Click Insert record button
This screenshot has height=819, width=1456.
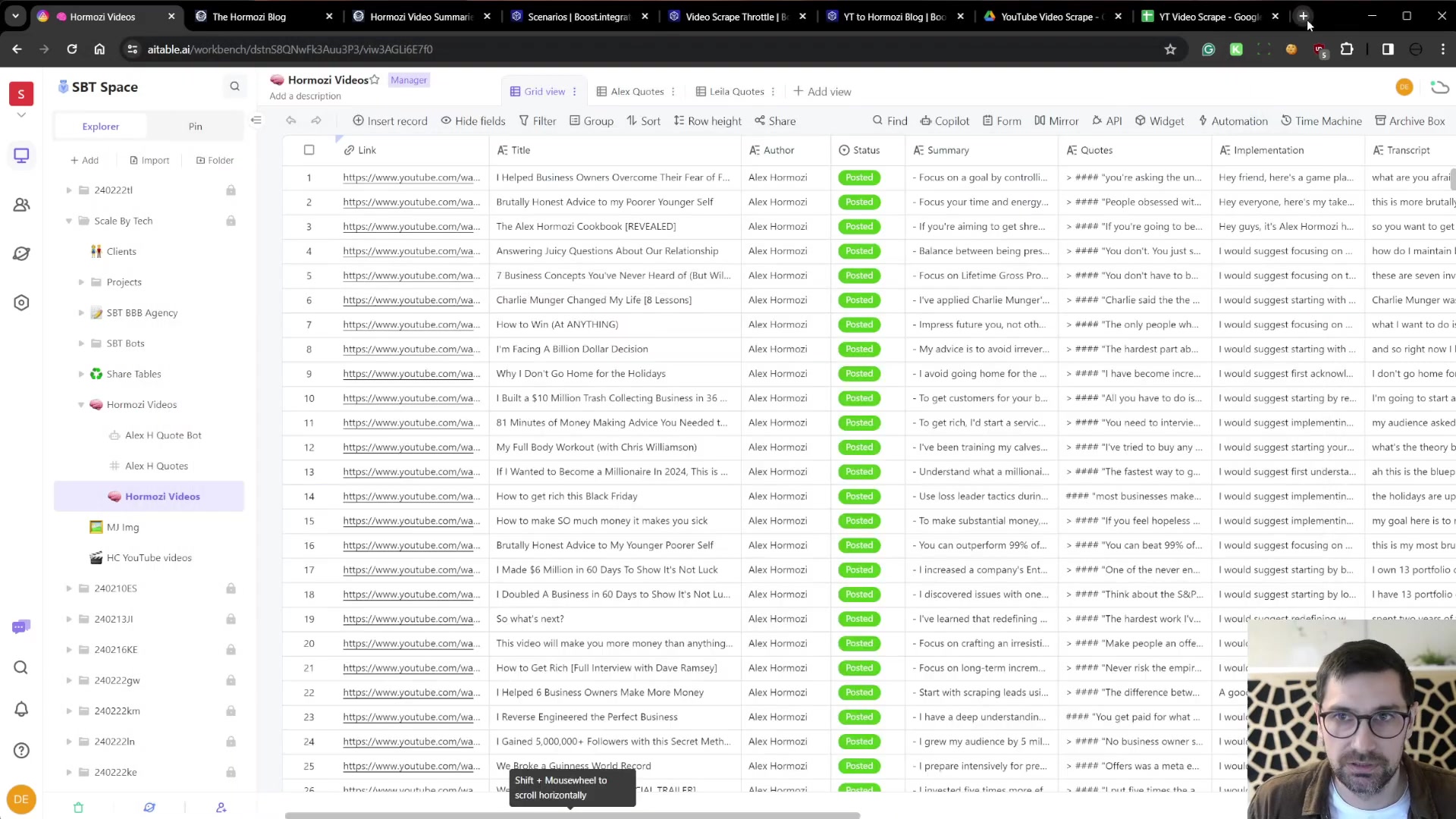pos(390,121)
